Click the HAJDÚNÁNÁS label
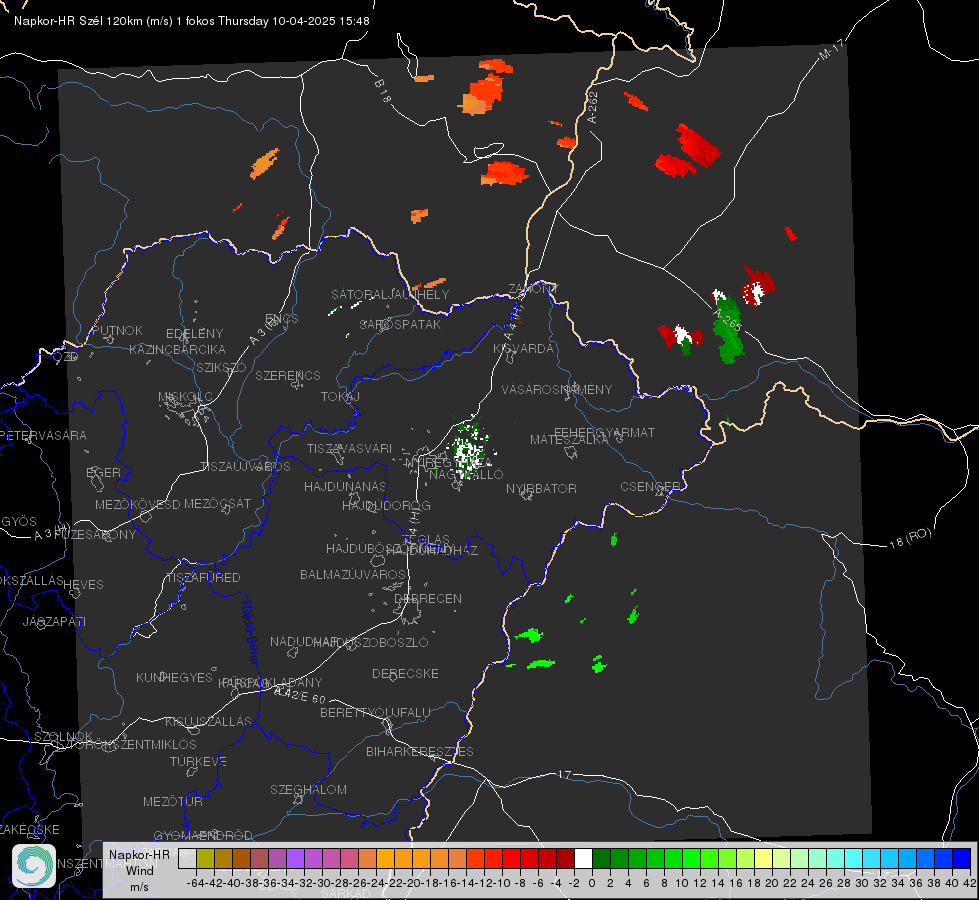Image resolution: width=979 pixels, height=900 pixels. [x=345, y=487]
